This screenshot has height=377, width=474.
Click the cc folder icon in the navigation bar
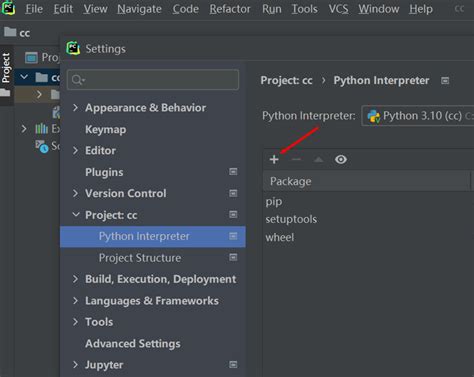10,32
